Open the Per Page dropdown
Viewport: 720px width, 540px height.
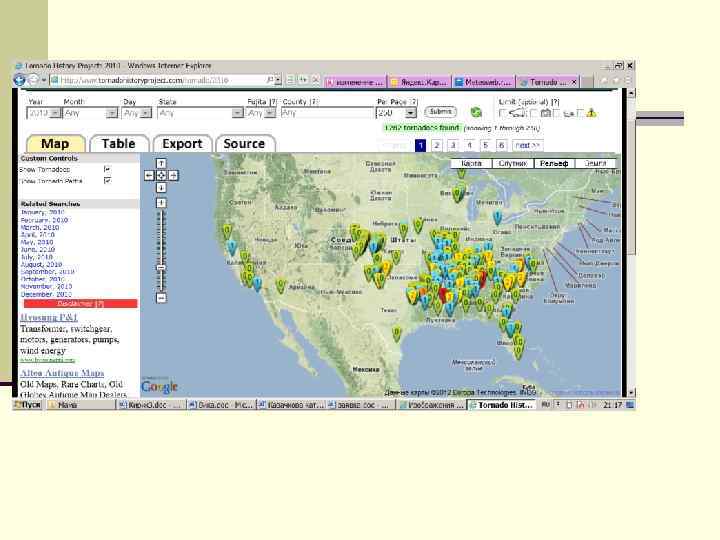tap(396, 113)
